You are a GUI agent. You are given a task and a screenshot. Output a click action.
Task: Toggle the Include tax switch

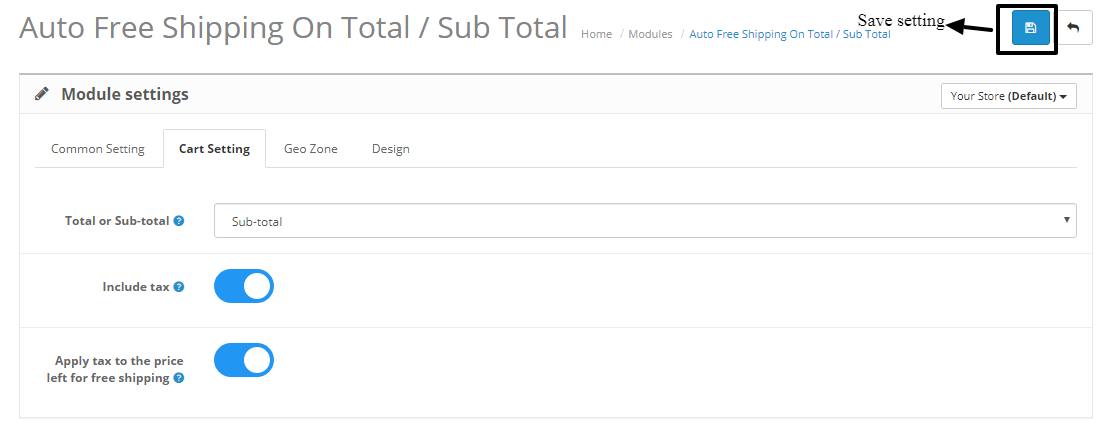244,286
